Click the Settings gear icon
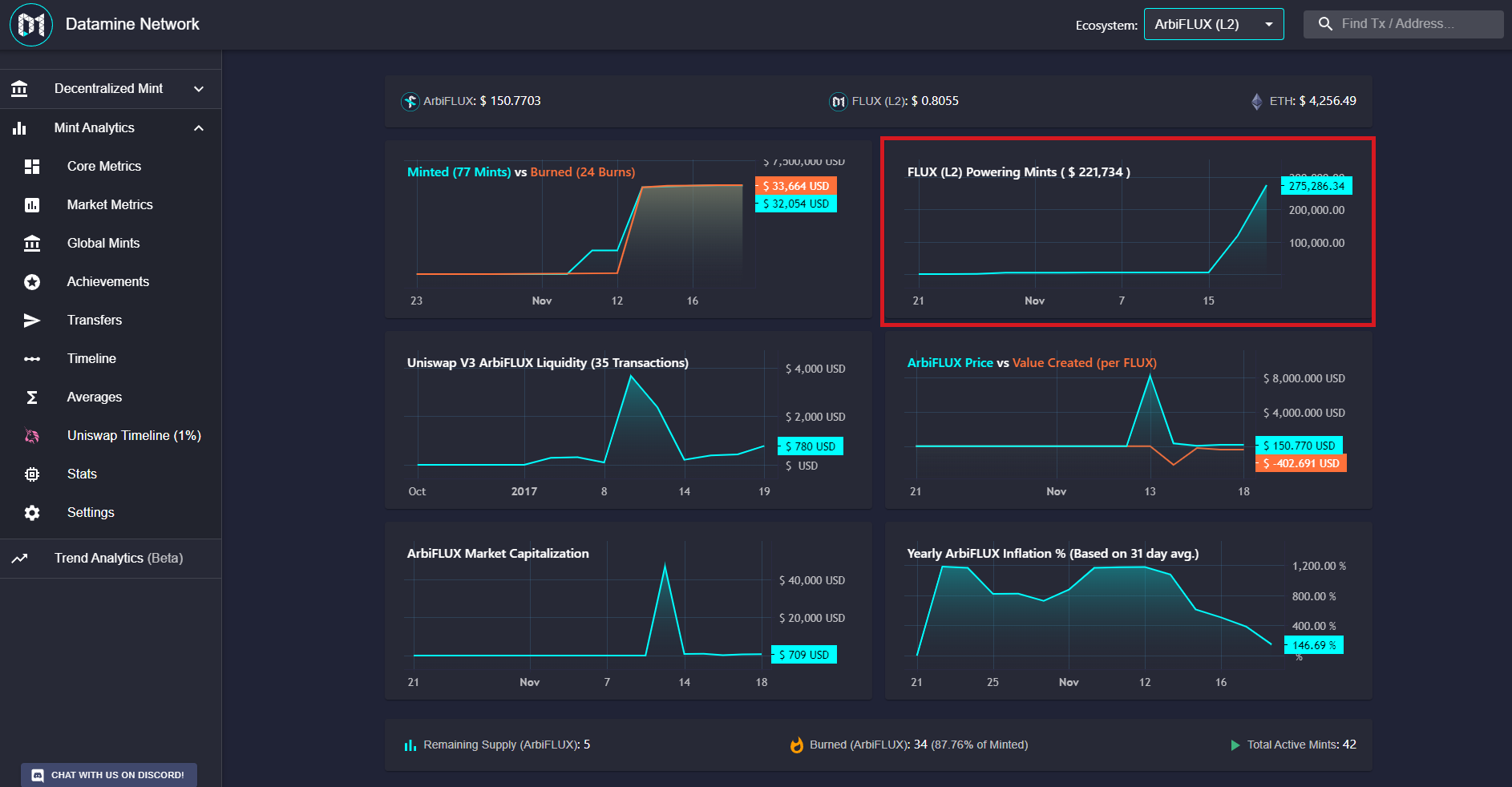The height and width of the screenshot is (787, 1512). pyautogui.click(x=32, y=513)
